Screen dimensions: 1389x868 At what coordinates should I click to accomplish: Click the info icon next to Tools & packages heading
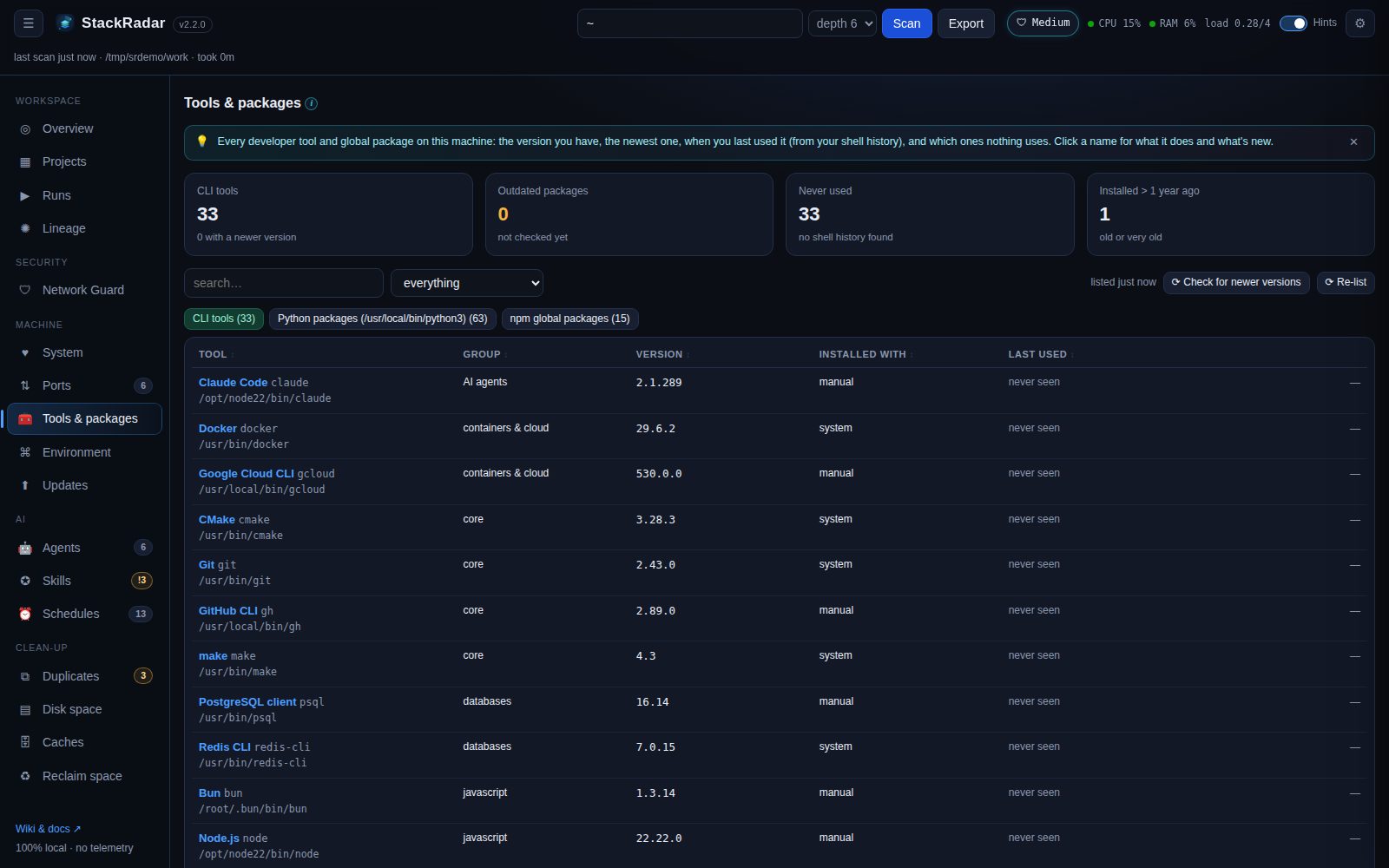tap(312, 103)
